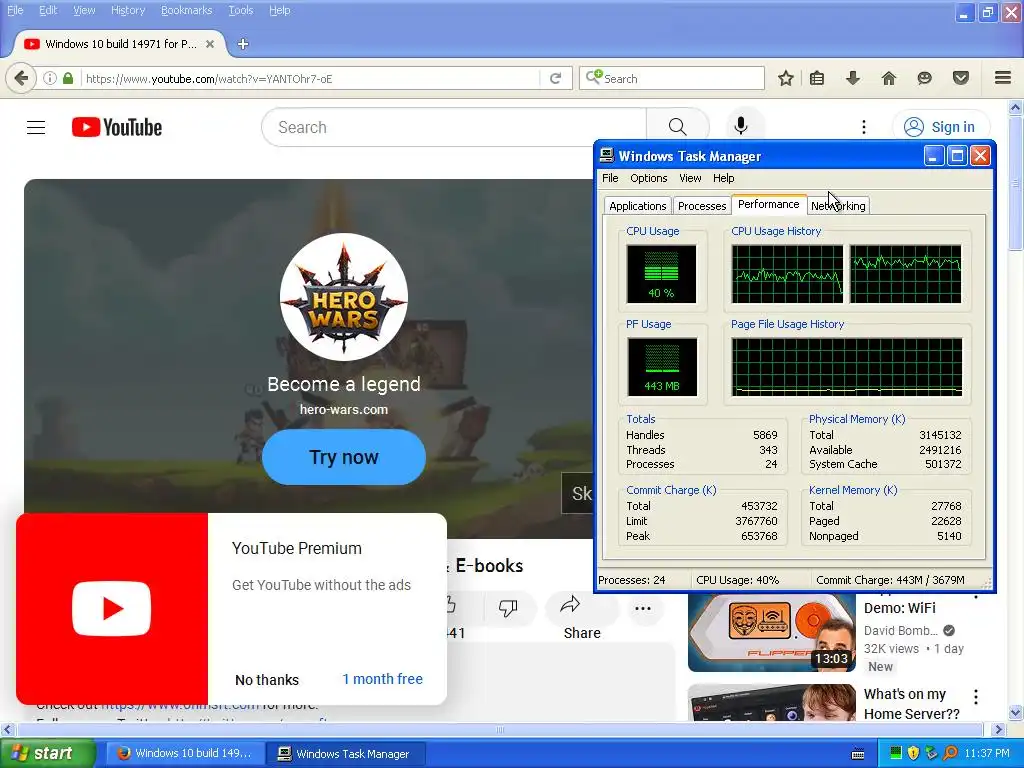Open Task Manager View menu
The image size is (1024, 768).
point(690,178)
